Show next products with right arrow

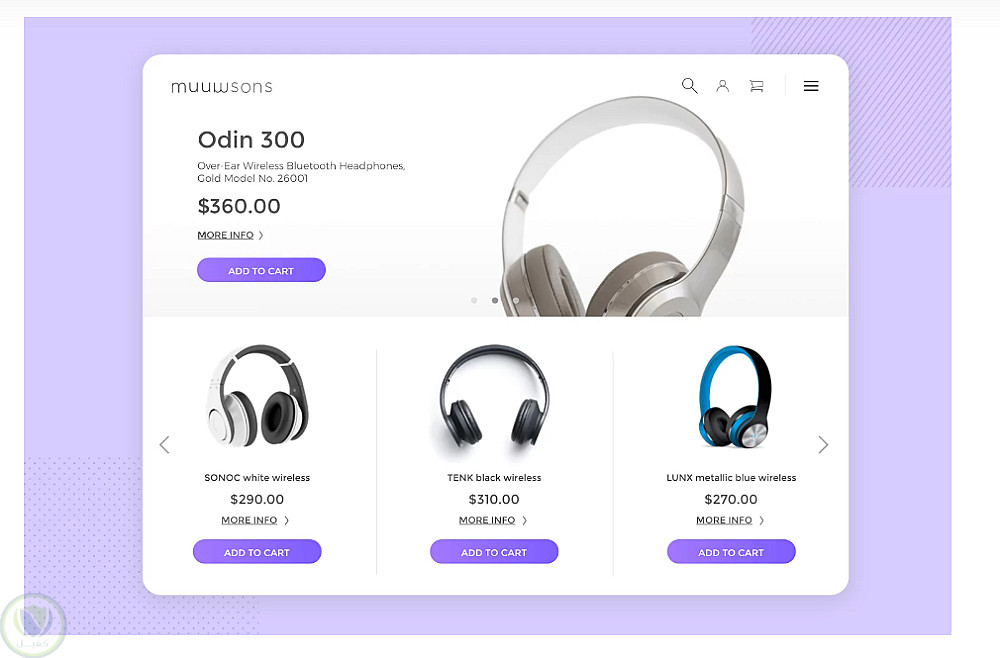pyautogui.click(x=823, y=444)
